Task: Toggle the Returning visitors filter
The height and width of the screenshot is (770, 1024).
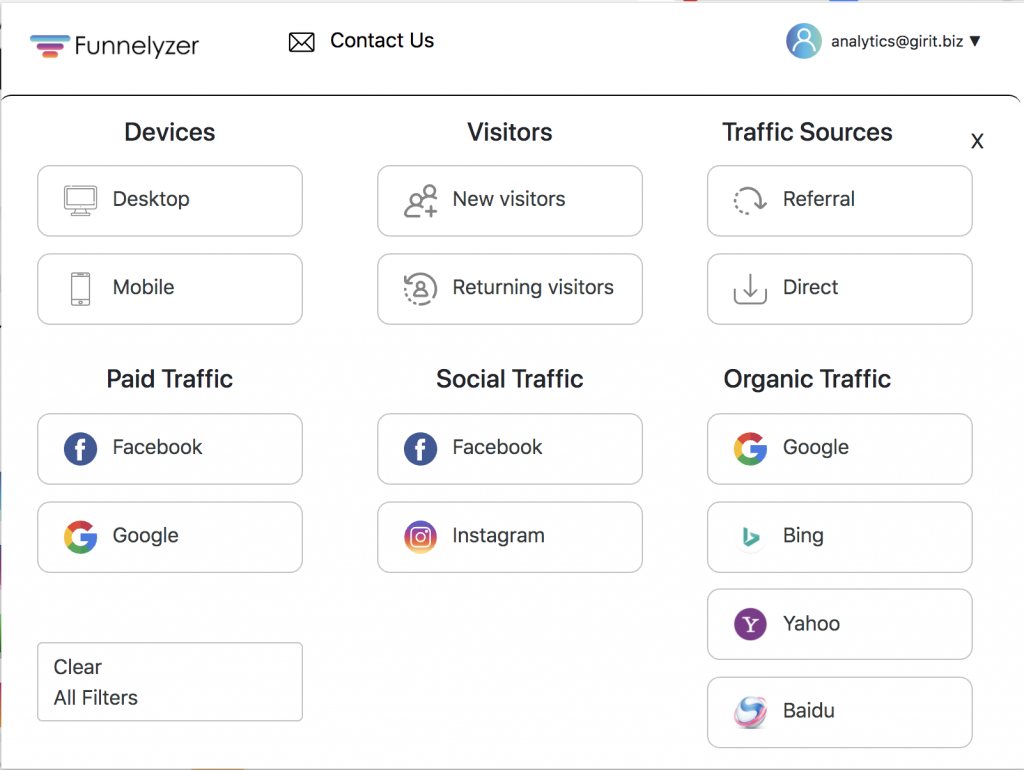Action: 509,288
